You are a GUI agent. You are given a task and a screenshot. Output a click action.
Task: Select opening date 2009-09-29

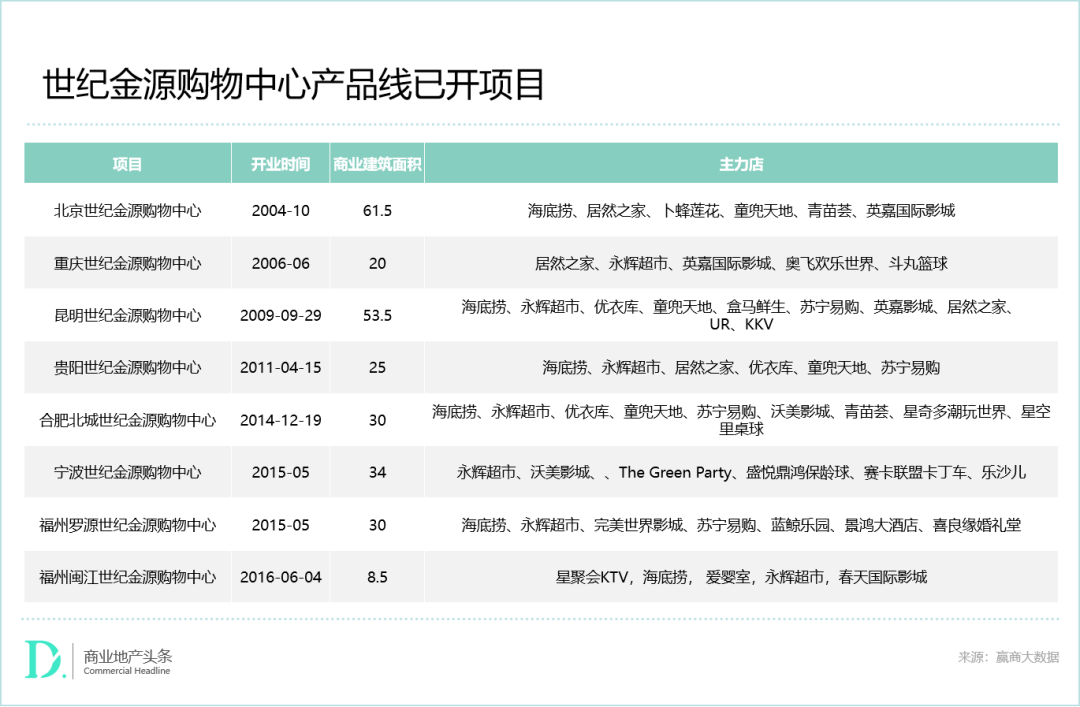click(x=280, y=316)
